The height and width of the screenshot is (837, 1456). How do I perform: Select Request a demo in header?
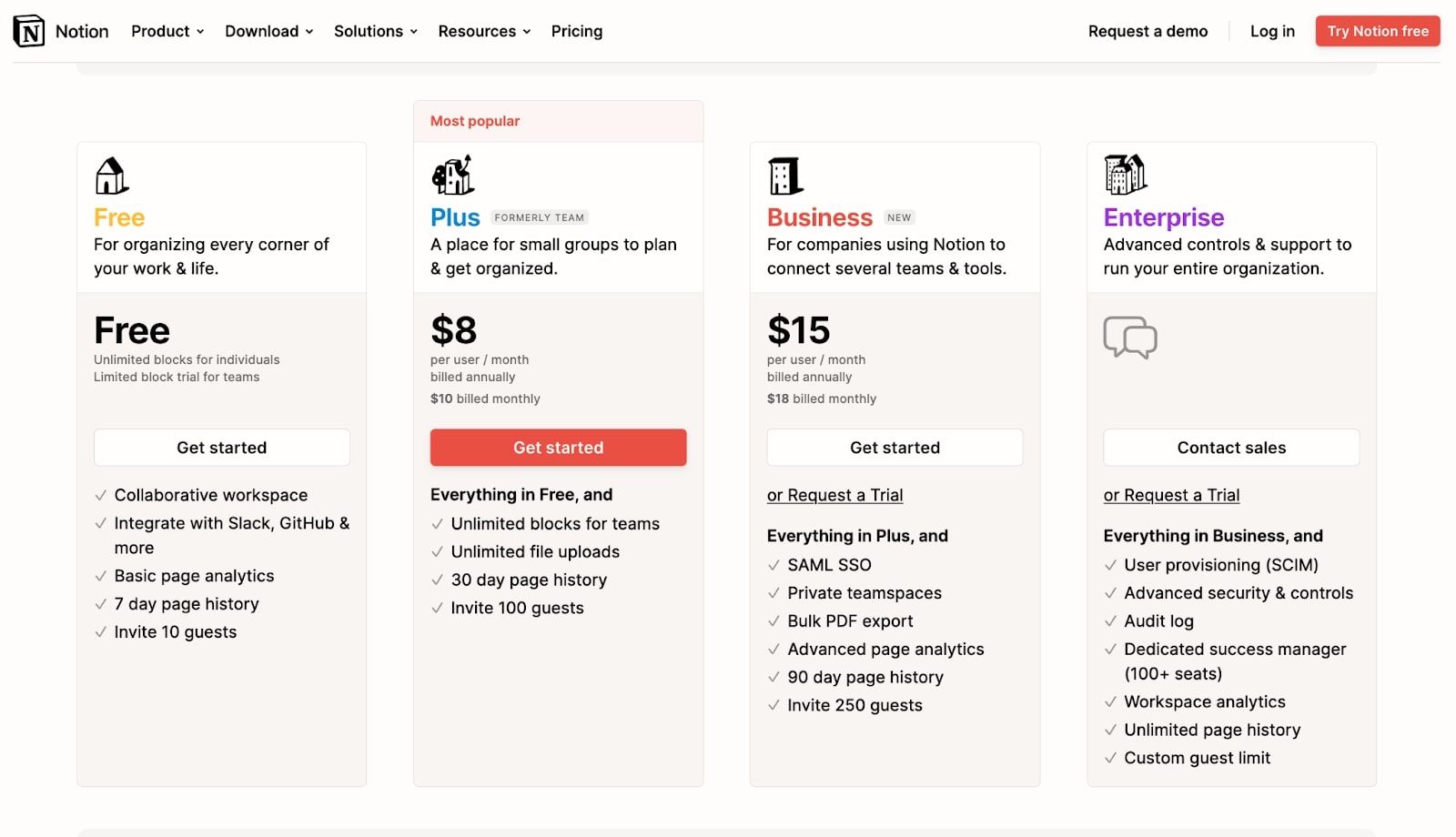(x=1148, y=31)
